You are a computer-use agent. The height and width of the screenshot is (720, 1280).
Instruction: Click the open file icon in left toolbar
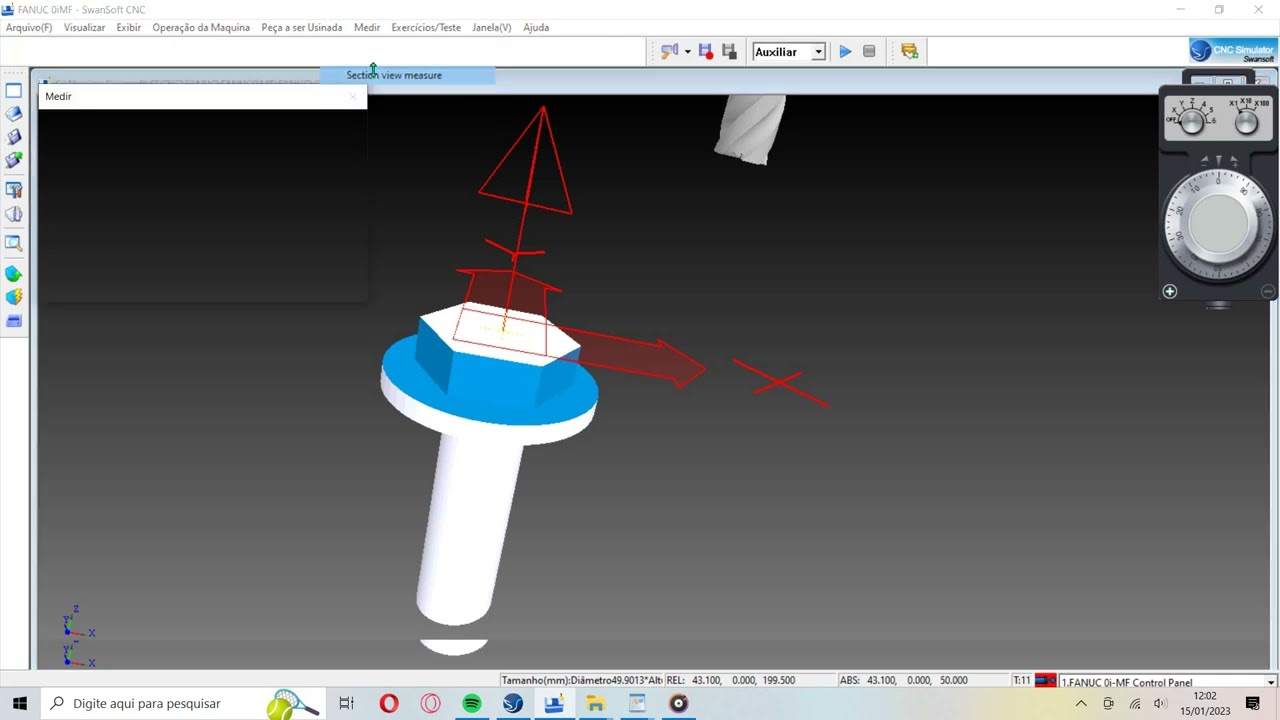point(14,114)
